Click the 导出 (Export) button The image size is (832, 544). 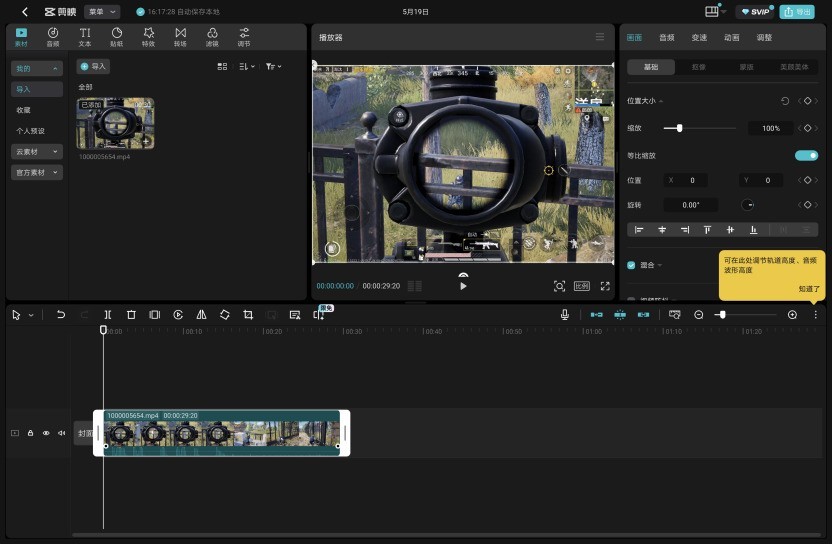[797, 12]
